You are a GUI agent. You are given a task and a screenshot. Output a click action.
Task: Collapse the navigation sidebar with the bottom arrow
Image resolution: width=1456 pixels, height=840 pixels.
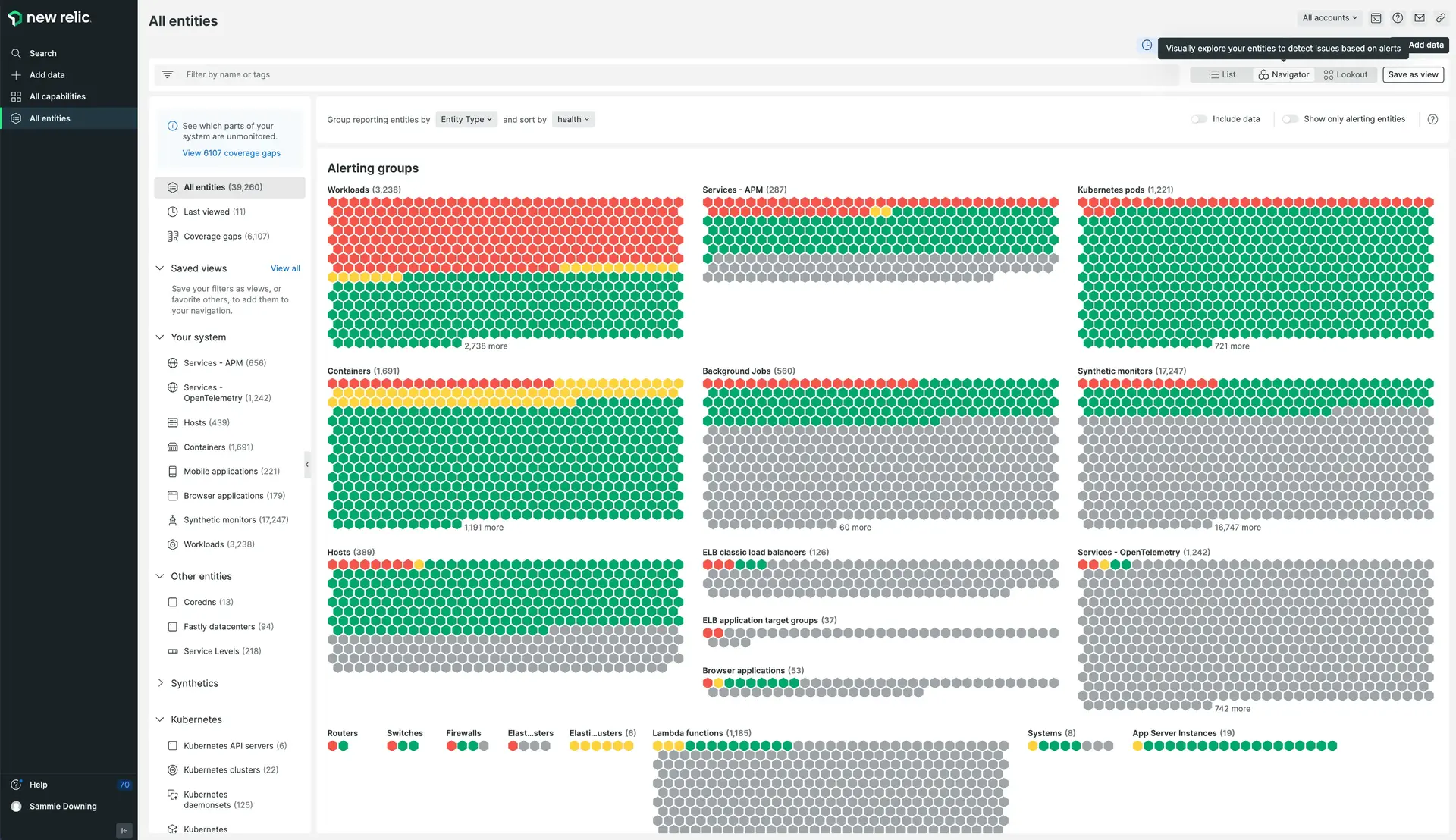(x=124, y=830)
